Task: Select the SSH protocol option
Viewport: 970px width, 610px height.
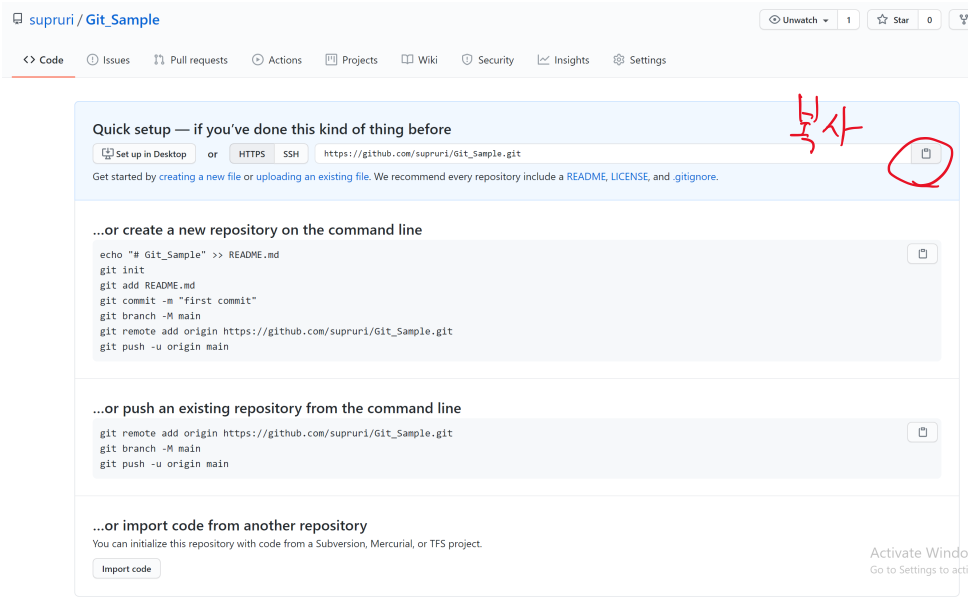Action: [x=291, y=153]
